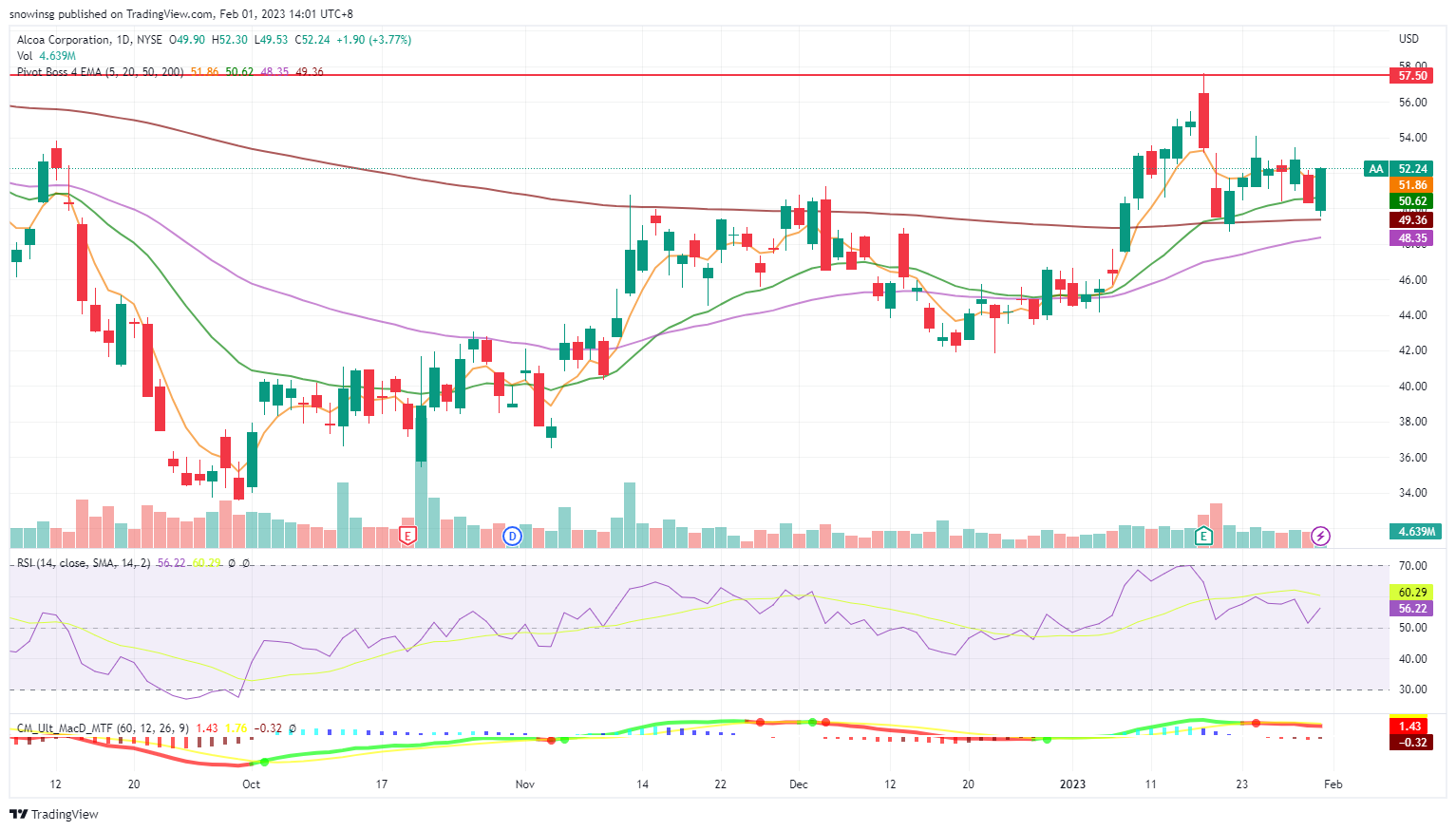Click the Alcoa Corporation, 1D, NYSE title

coord(89,40)
